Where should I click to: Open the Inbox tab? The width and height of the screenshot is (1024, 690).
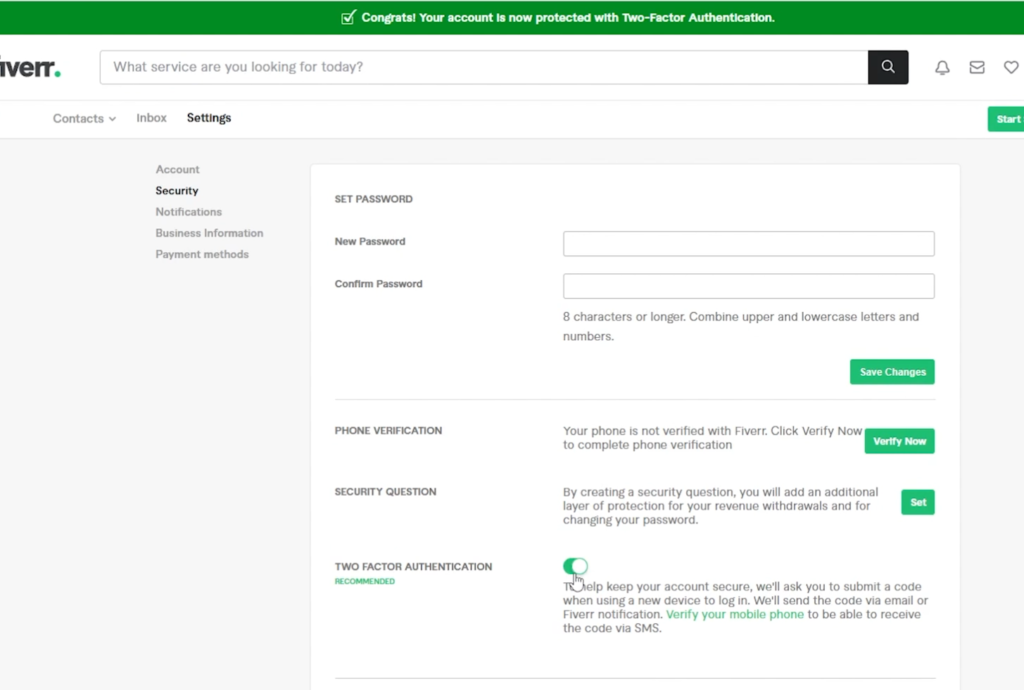pos(152,118)
